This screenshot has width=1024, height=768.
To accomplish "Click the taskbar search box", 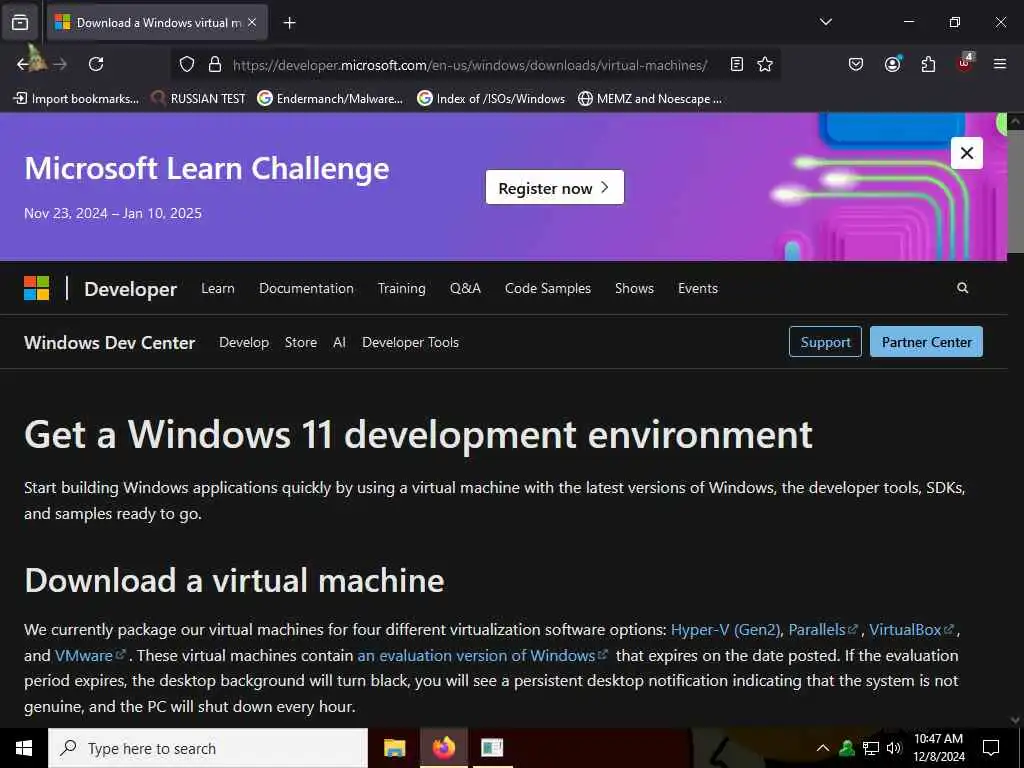I will [208, 748].
